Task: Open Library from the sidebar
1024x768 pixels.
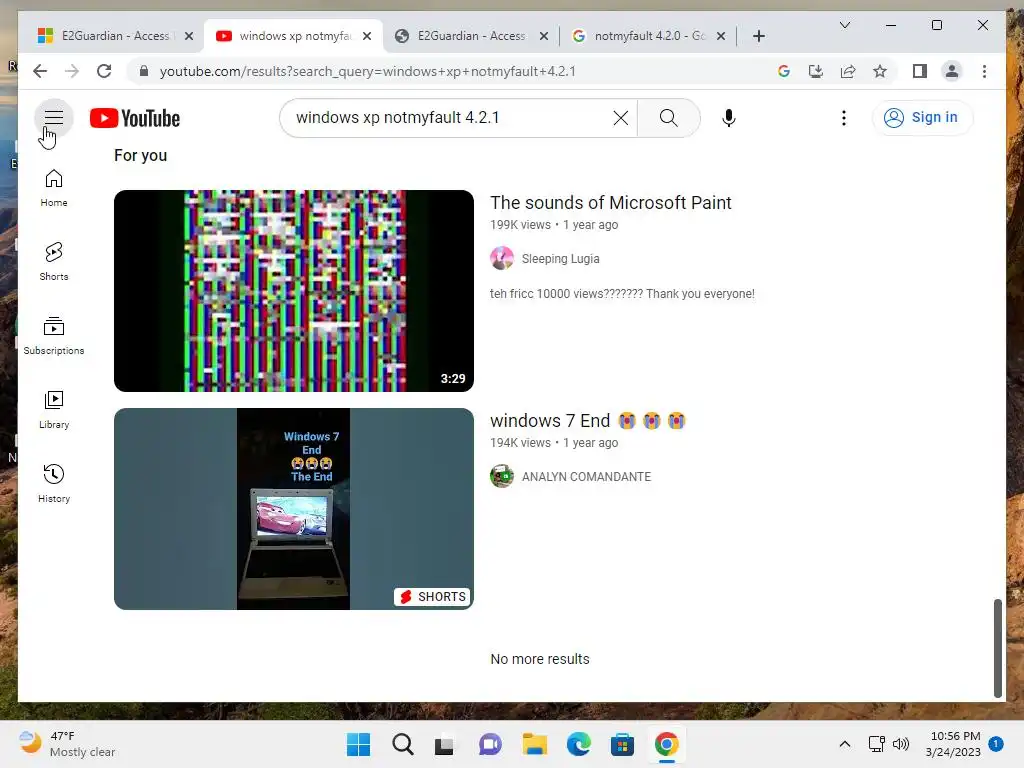Action: click(x=54, y=410)
